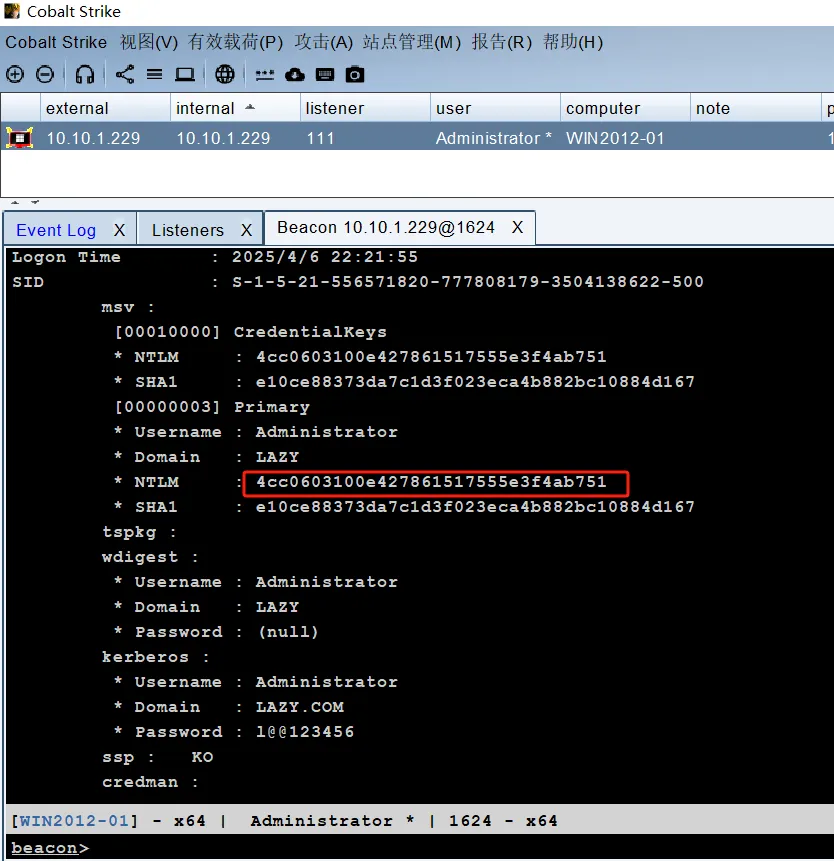
Task: Open credentials view password-dots icon
Action: pos(265,75)
